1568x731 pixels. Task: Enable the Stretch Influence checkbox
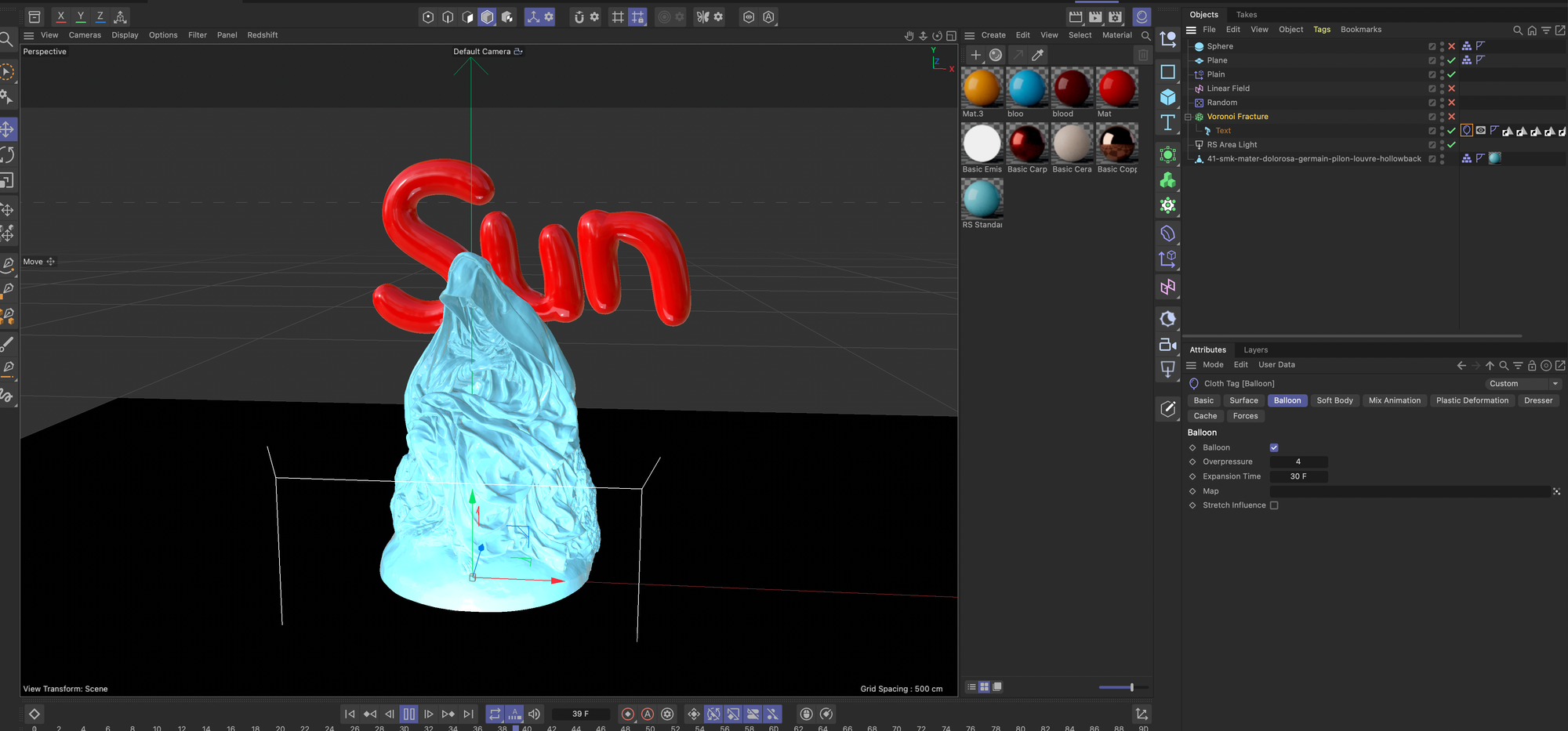click(1274, 505)
